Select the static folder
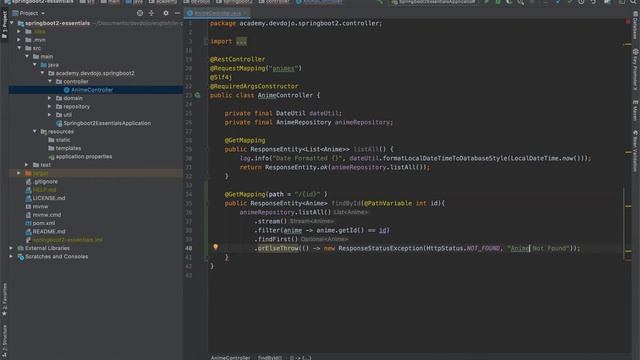640x360 pixels. [63, 140]
